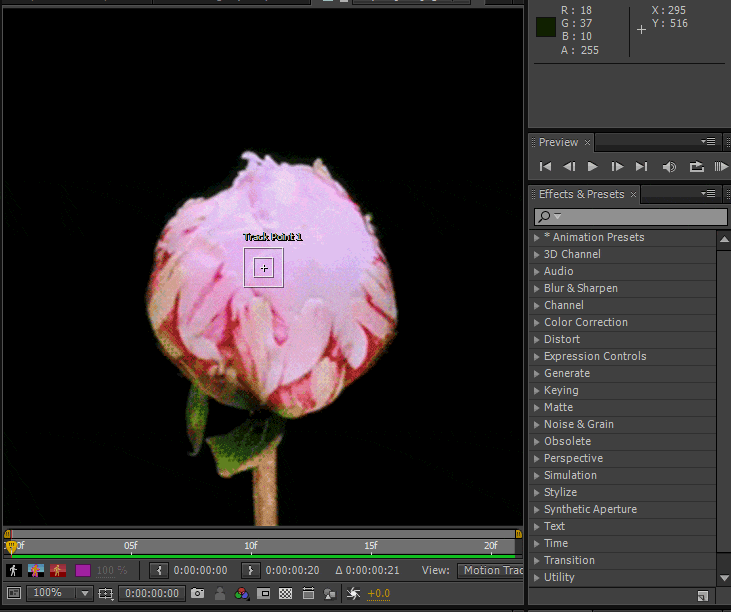Click the magenta color swatch under timeline
The width and height of the screenshot is (731, 612).
click(x=83, y=571)
